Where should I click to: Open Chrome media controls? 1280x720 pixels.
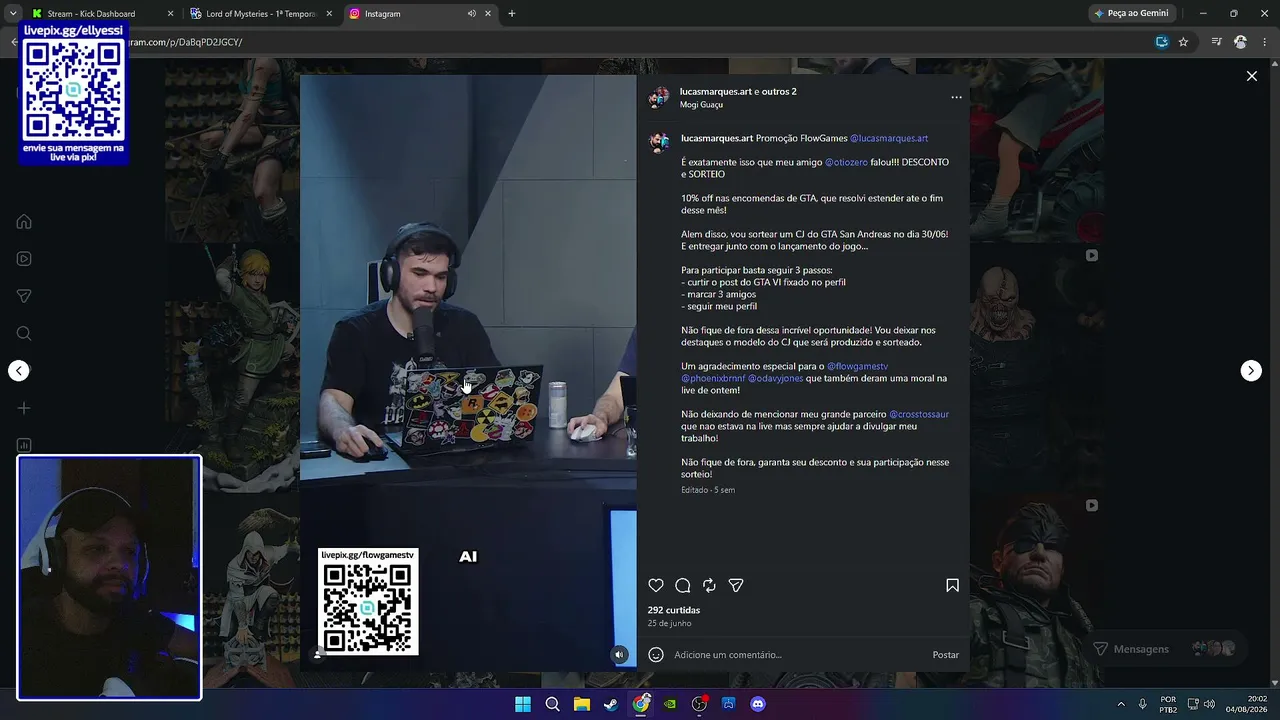tap(1216, 42)
